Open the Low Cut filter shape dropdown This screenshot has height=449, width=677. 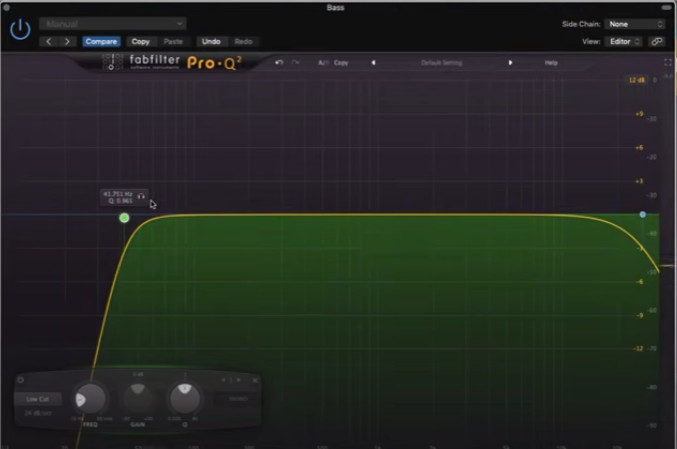click(x=38, y=399)
